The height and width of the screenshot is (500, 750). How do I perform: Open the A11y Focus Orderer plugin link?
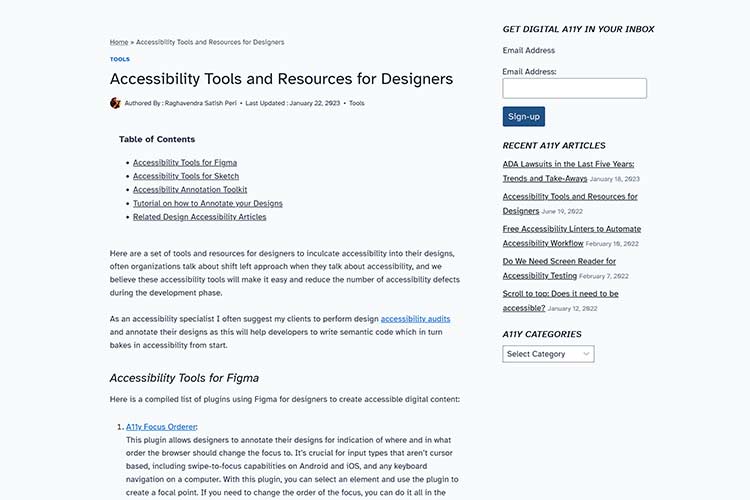161,427
